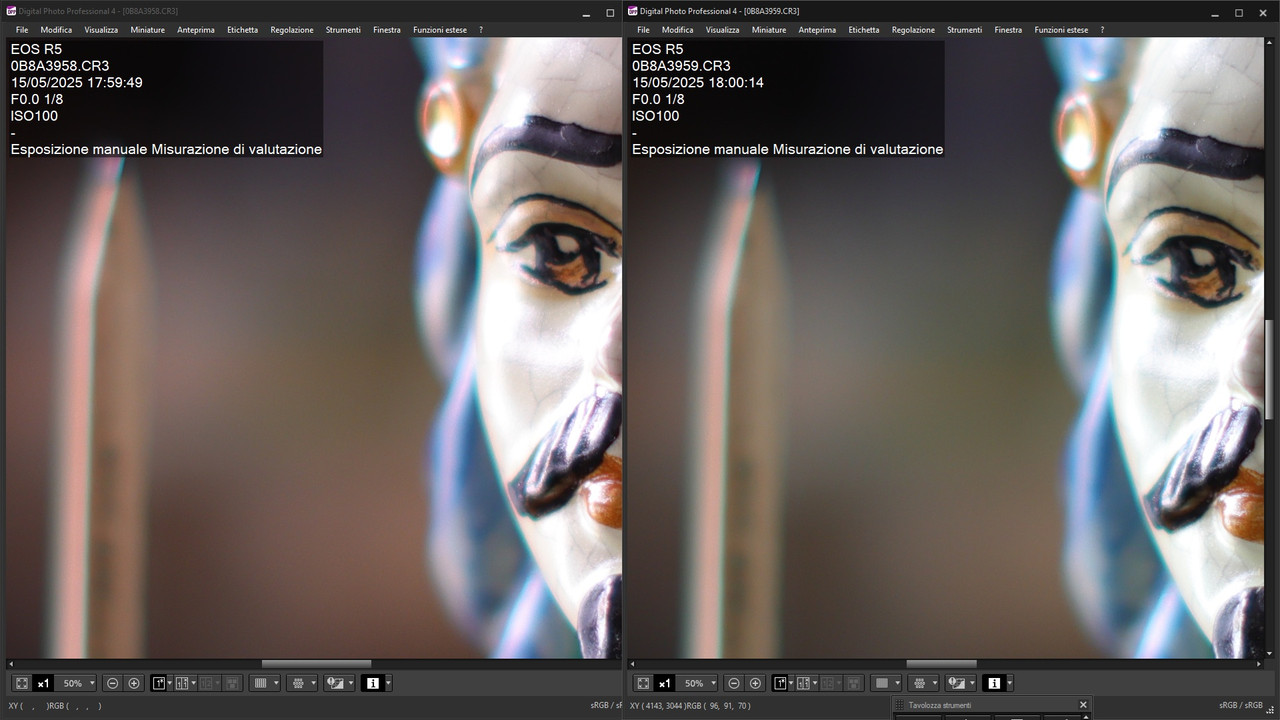The width and height of the screenshot is (1280, 720).
Task: Toggle highlight/shadow warning icon in 0B8A3959.CR3 window
Action: point(957,683)
